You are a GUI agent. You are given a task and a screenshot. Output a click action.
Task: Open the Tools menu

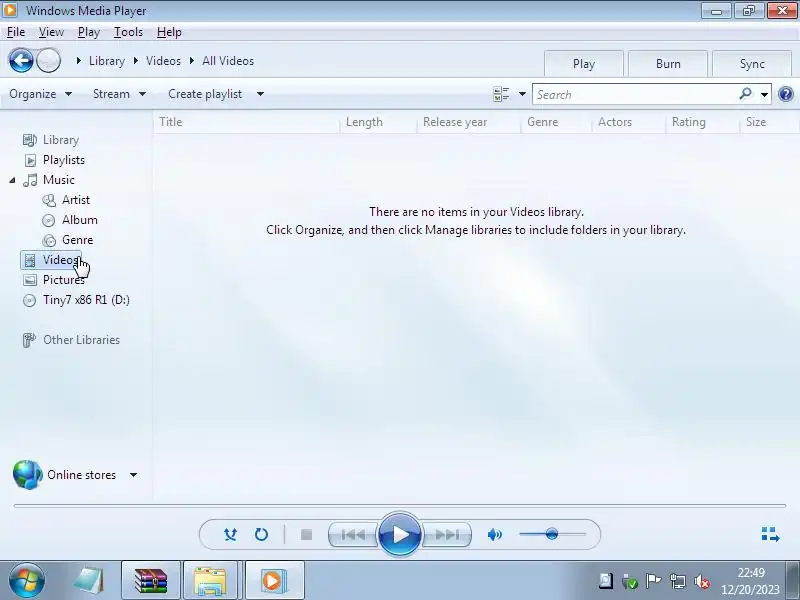pyautogui.click(x=128, y=32)
